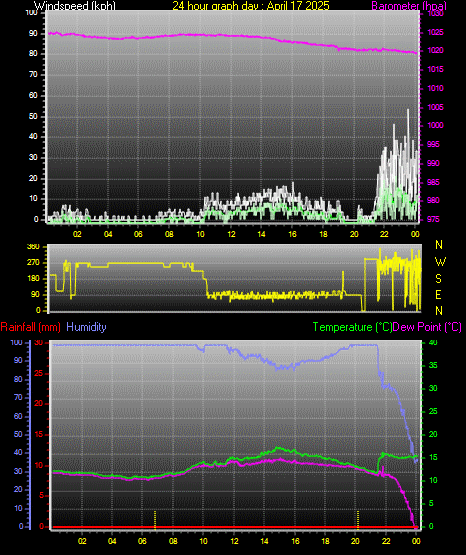Screen dimensions: 466x555
Task: Click the 100 windspeed scale value
Action: (x=31, y=12)
